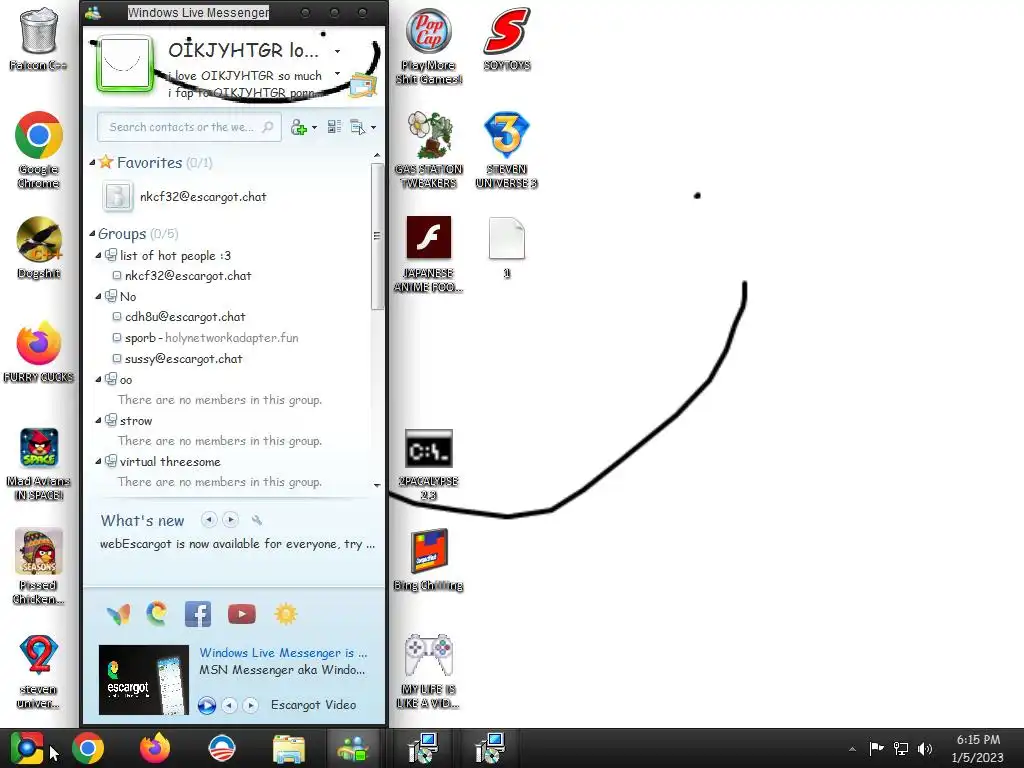This screenshot has width=1024, height=768.
Task: Open the ZPACALYPSE 2.3 command prompt icon
Action: point(428,464)
